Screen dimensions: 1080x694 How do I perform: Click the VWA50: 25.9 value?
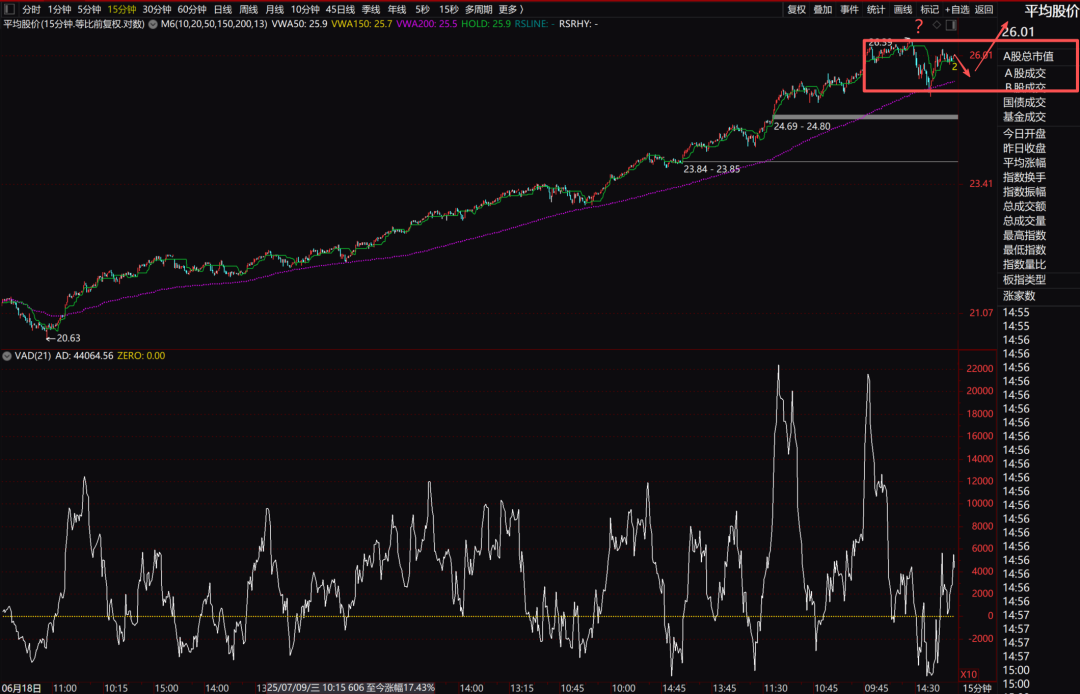click(x=300, y=24)
